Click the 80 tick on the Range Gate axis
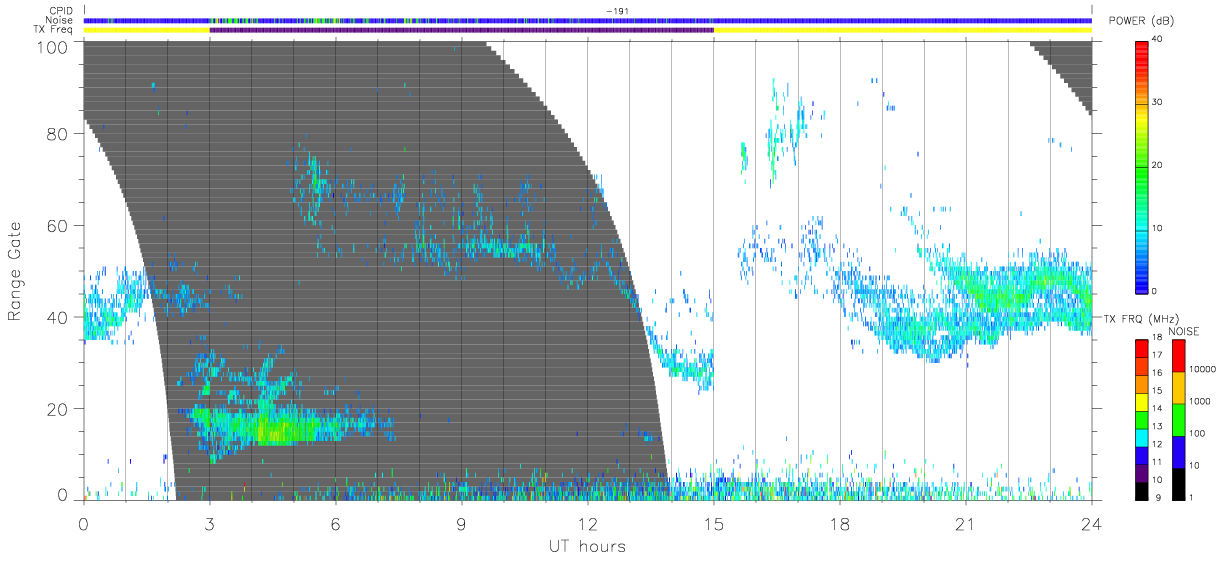Viewport: 1228px width, 567px height. click(x=58, y=133)
